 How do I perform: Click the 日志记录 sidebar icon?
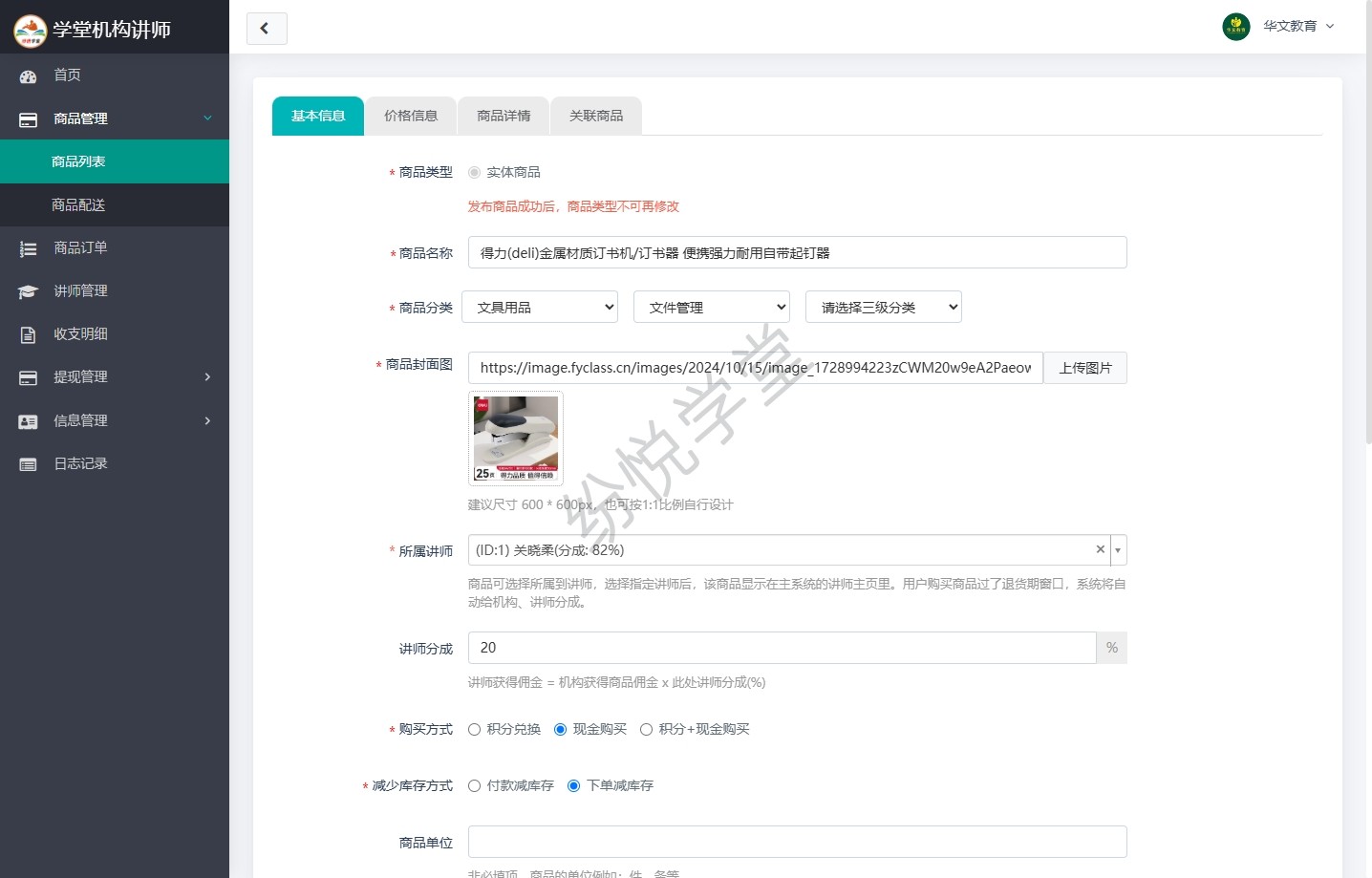(x=28, y=464)
